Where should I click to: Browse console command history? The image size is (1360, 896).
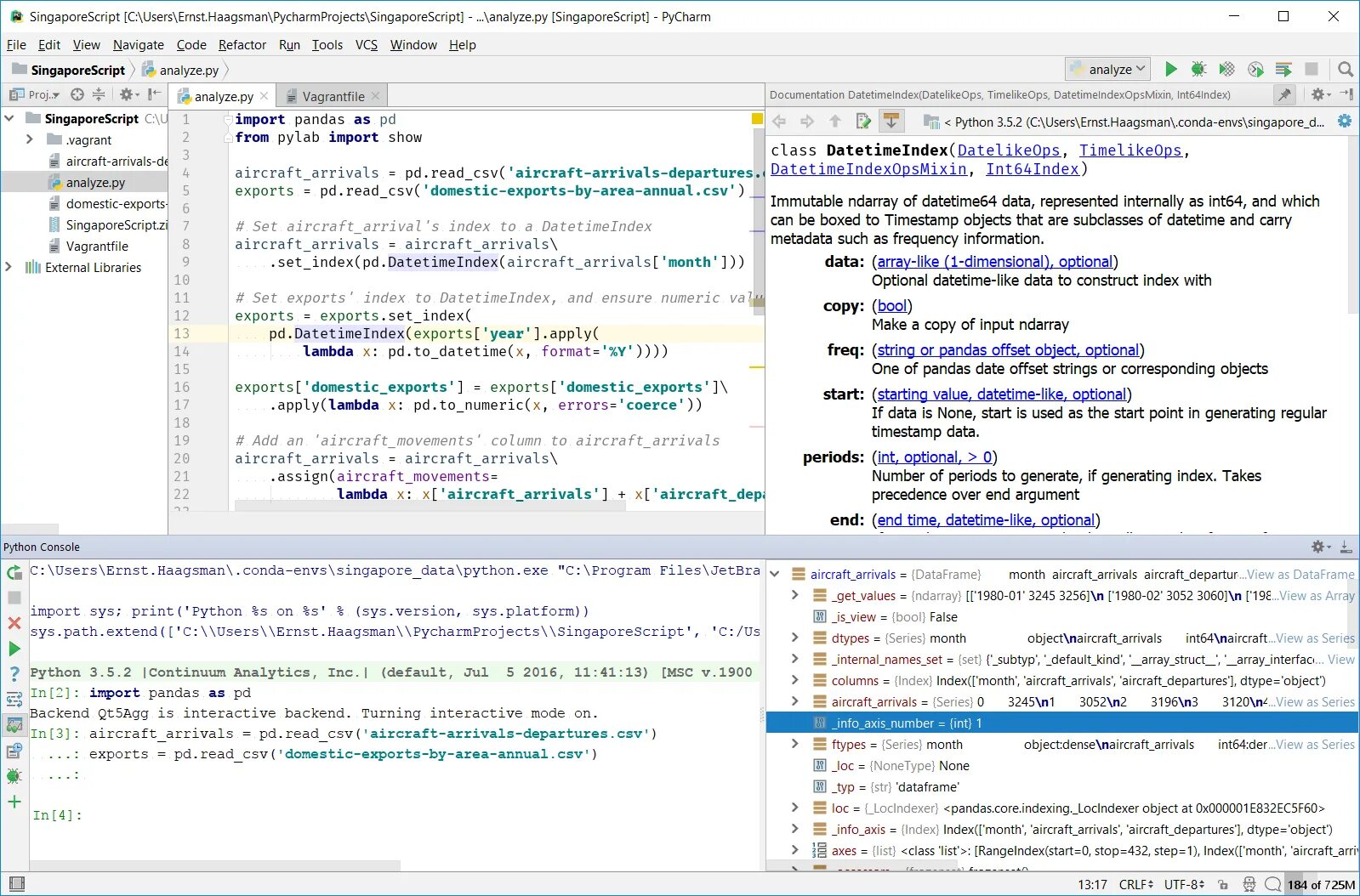(14, 751)
